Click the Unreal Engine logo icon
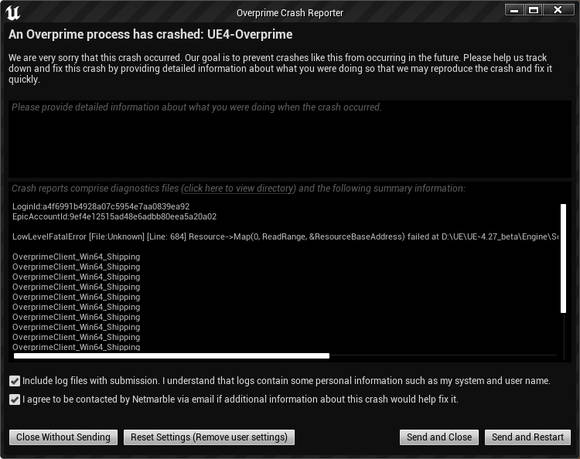The image size is (580, 459). [13, 13]
